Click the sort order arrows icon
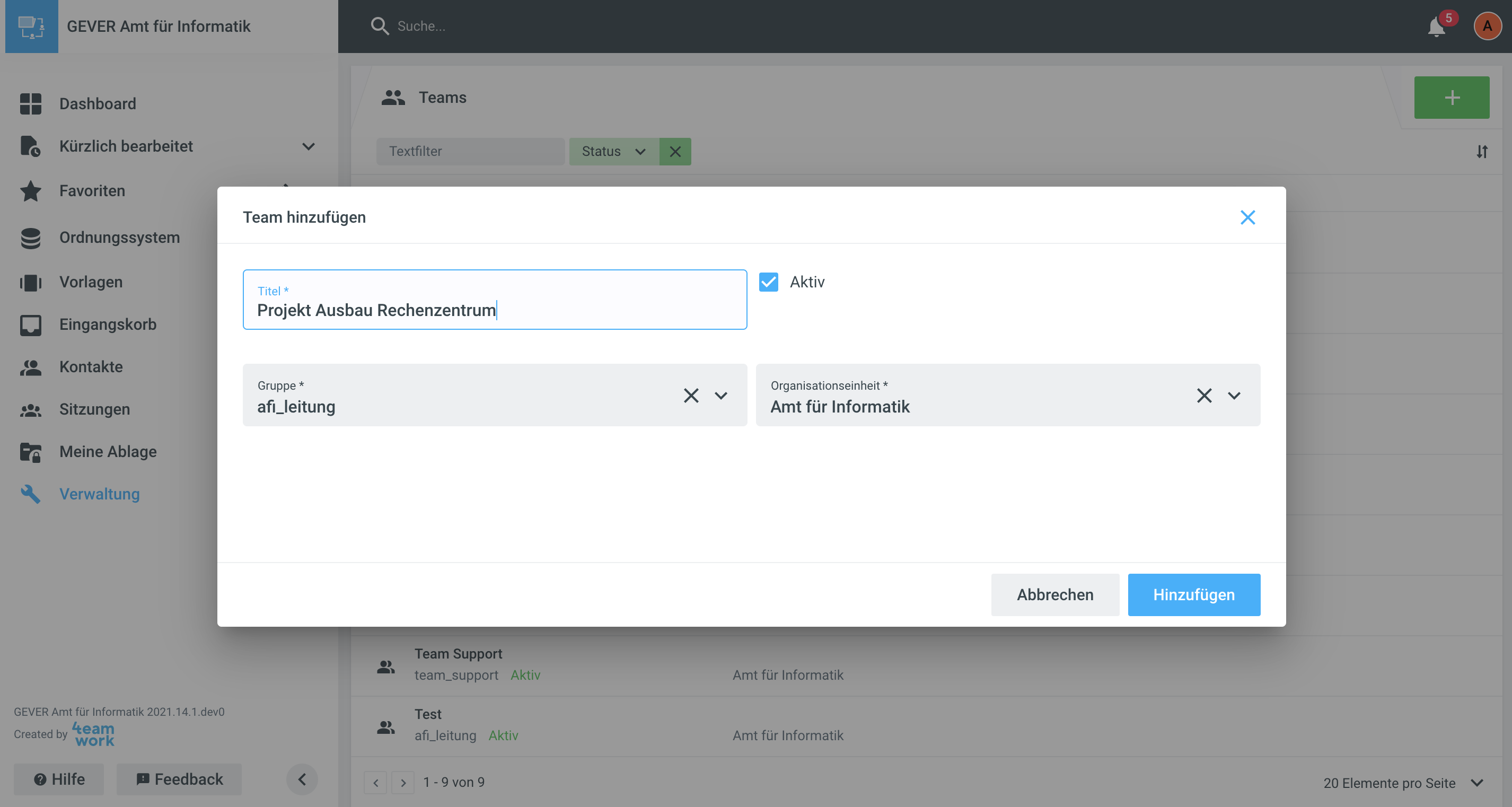 click(1481, 152)
